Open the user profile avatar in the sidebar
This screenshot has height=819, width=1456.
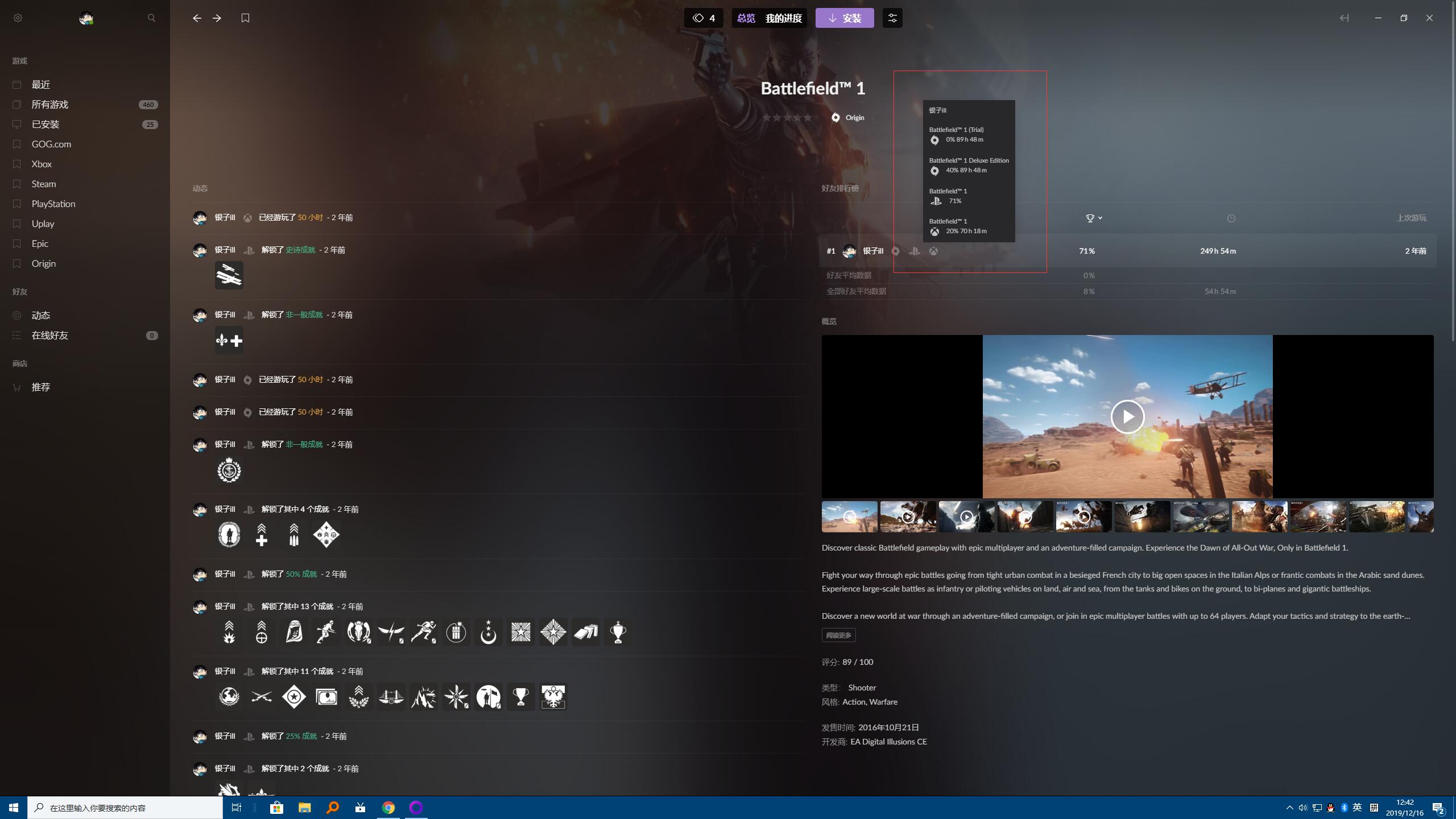[x=86, y=18]
